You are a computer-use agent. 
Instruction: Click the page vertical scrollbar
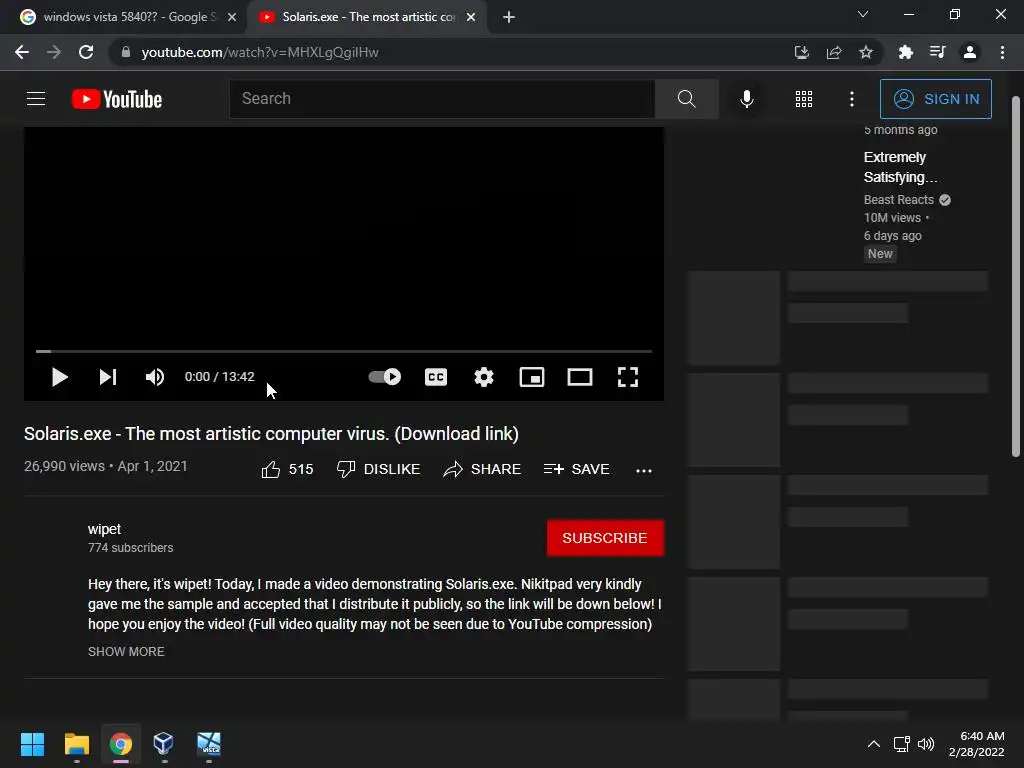pyautogui.click(x=1016, y=277)
